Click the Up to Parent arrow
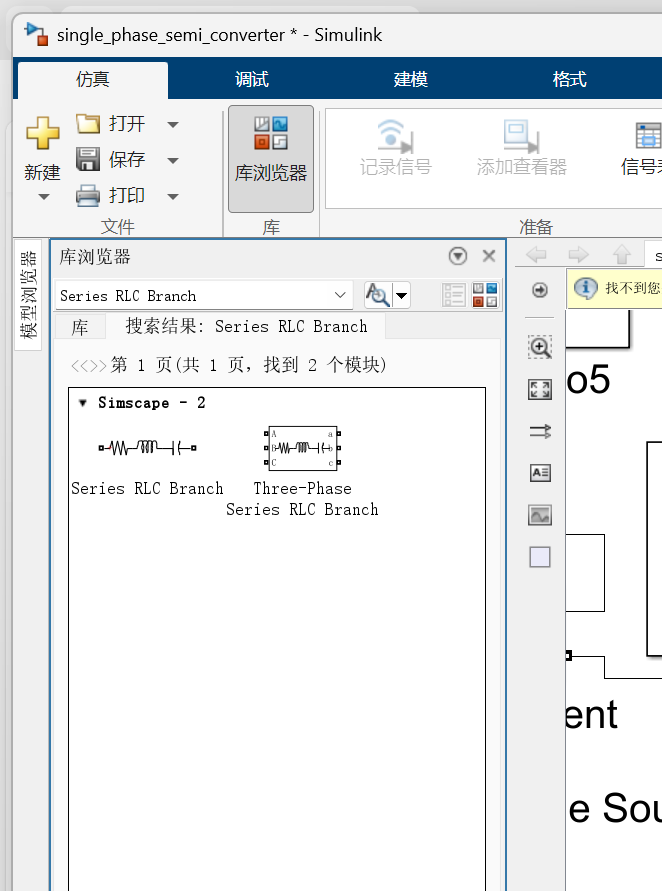The height and width of the screenshot is (891, 662). tap(622, 255)
